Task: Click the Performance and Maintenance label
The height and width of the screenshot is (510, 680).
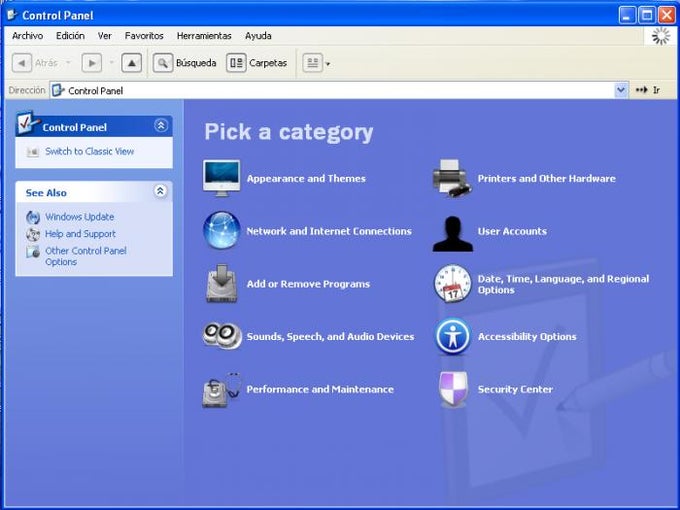Action: [x=320, y=389]
